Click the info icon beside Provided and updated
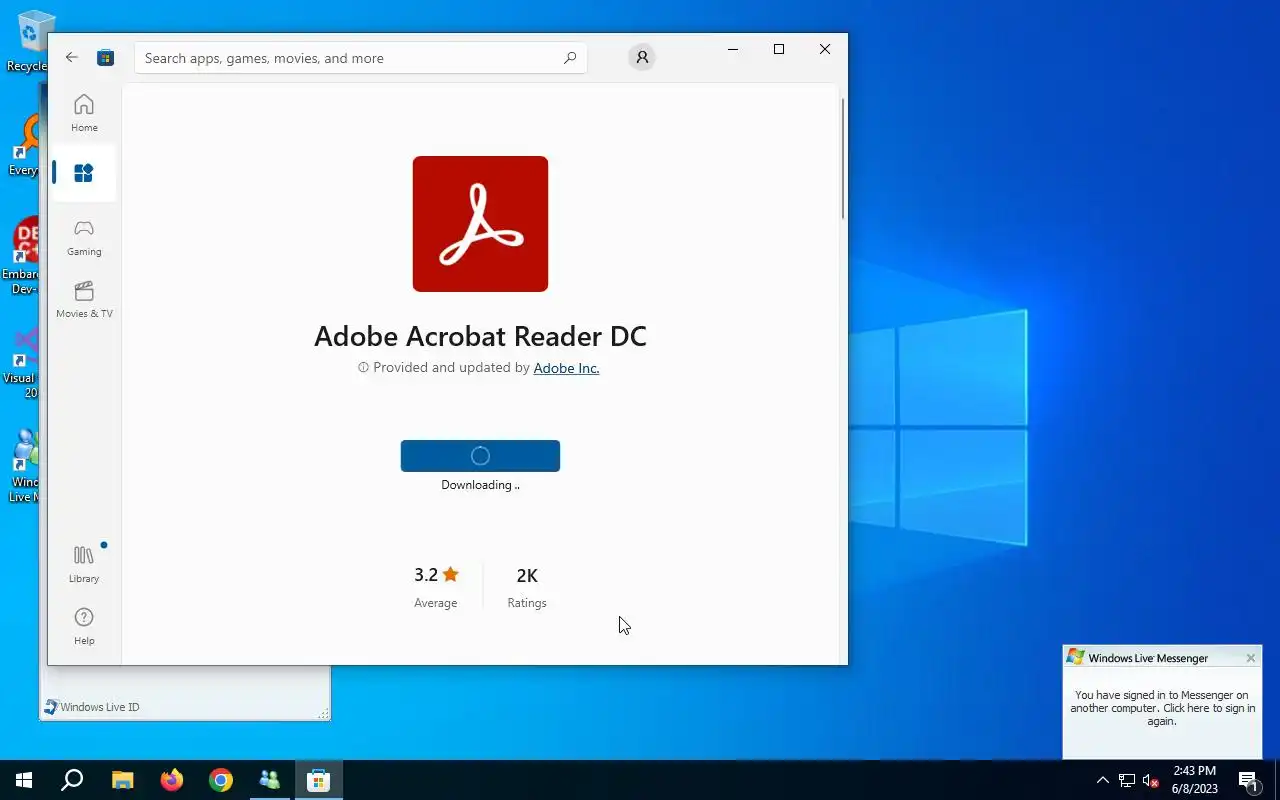Image resolution: width=1280 pixels, height=800 pixels. (x=363, y=368)
